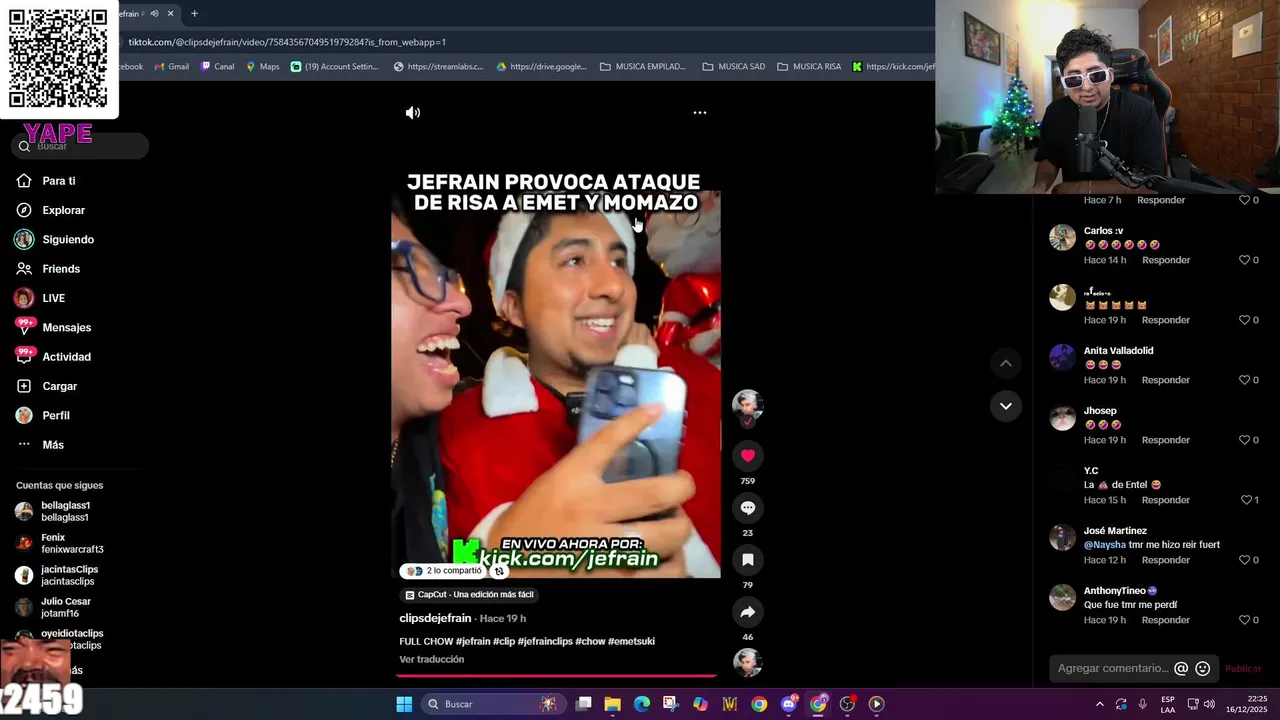1280x720 pixels.
Task: Click the TikTok search field
Action: (x=80, y=146)
